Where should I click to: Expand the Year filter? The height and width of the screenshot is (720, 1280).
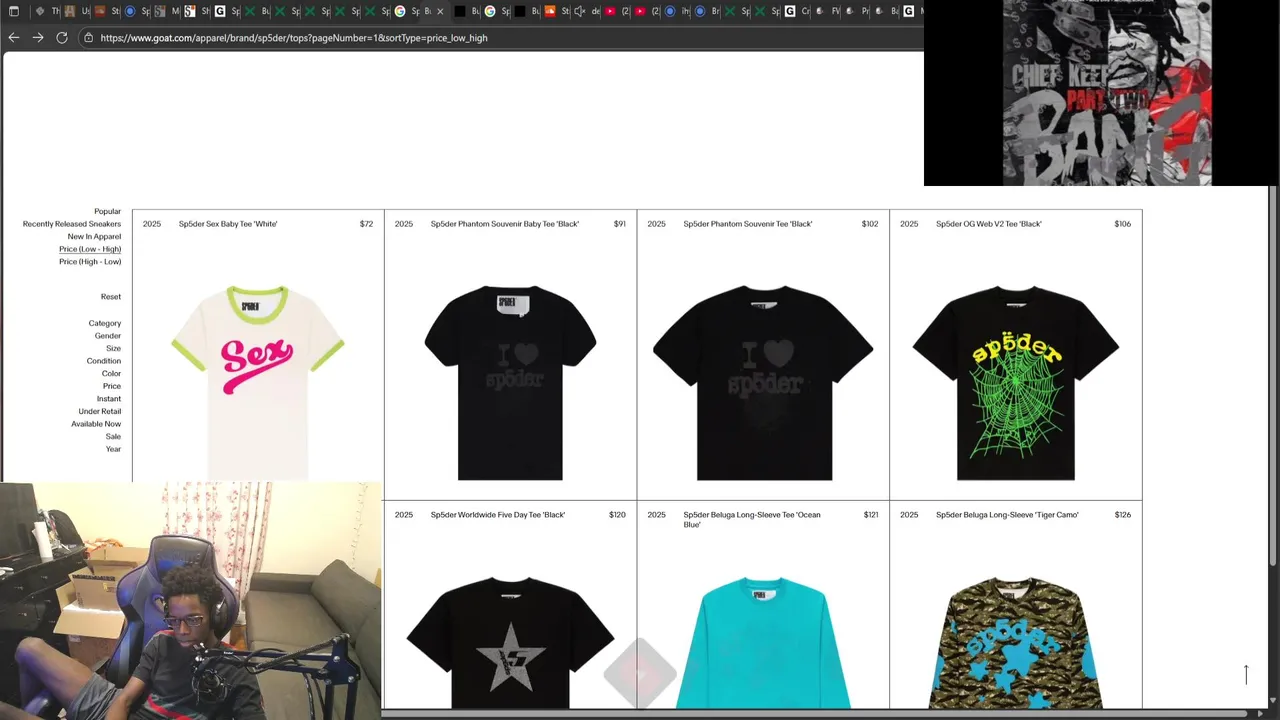click(x=113, y=449)
